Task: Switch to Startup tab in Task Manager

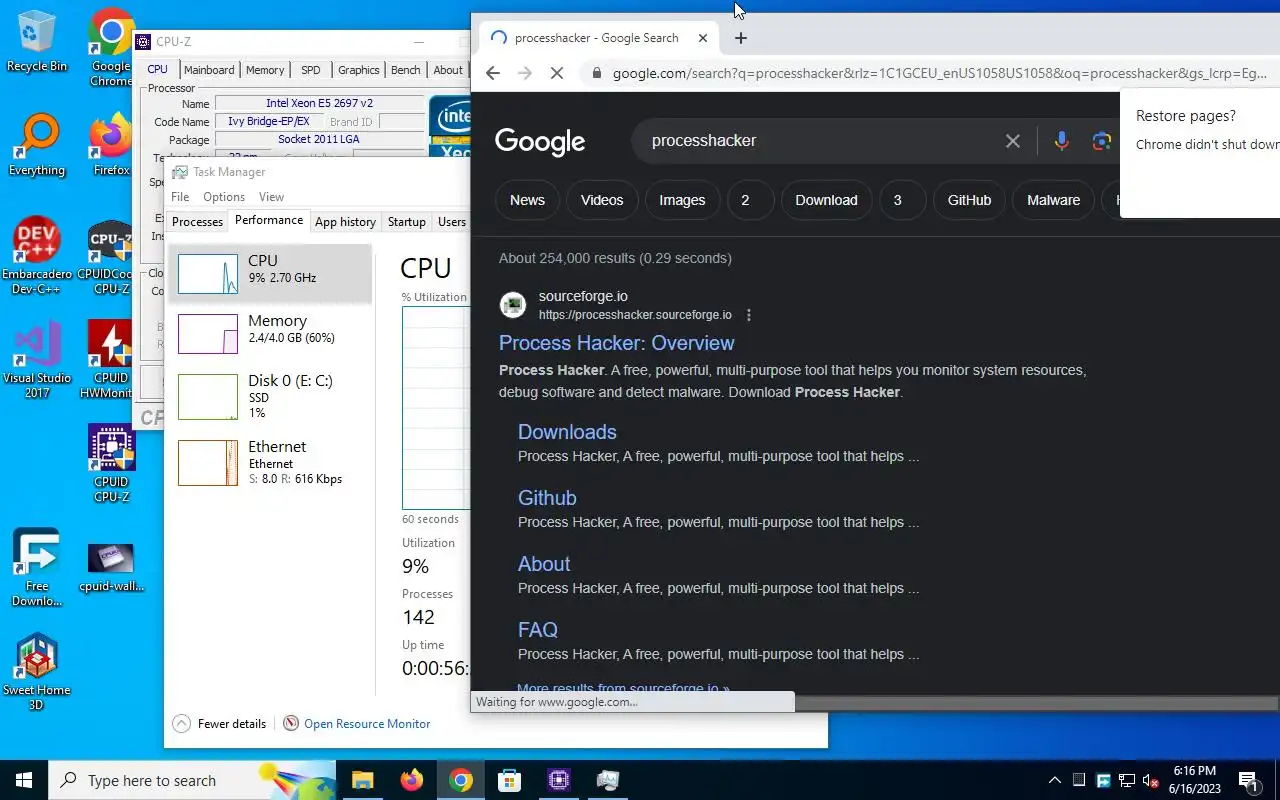Action: 407,222
